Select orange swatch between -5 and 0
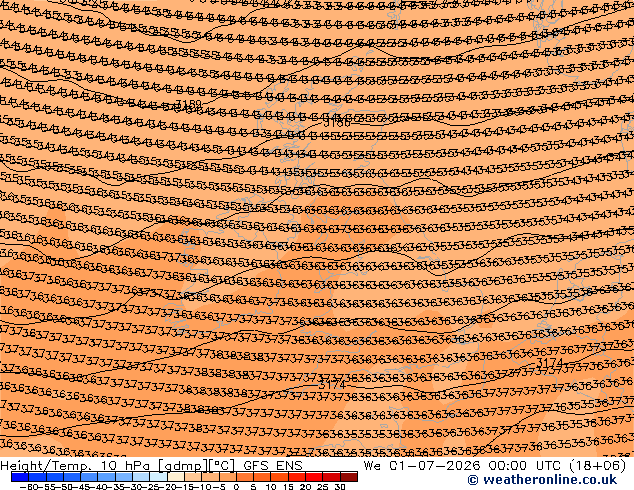 tap(228, 477)
